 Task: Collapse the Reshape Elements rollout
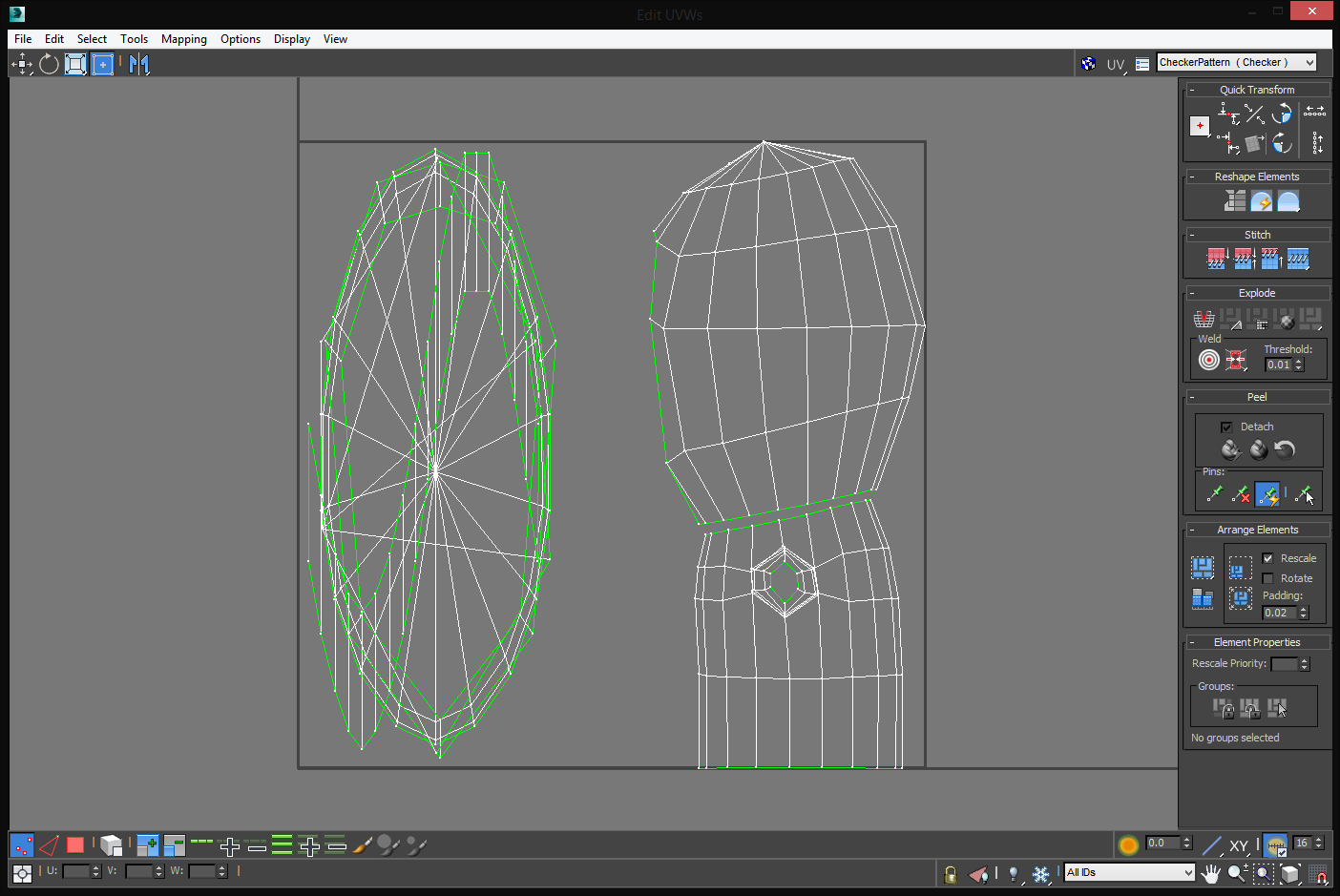pos(1192,177)
